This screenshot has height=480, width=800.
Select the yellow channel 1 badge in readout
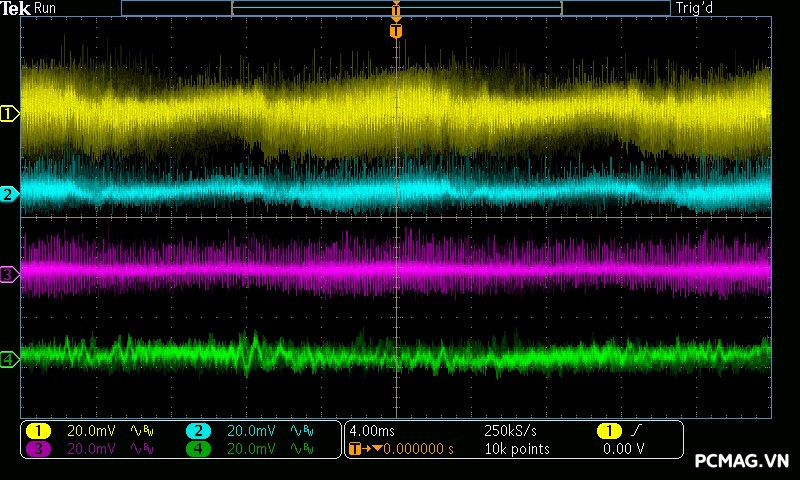coord(38,431)
